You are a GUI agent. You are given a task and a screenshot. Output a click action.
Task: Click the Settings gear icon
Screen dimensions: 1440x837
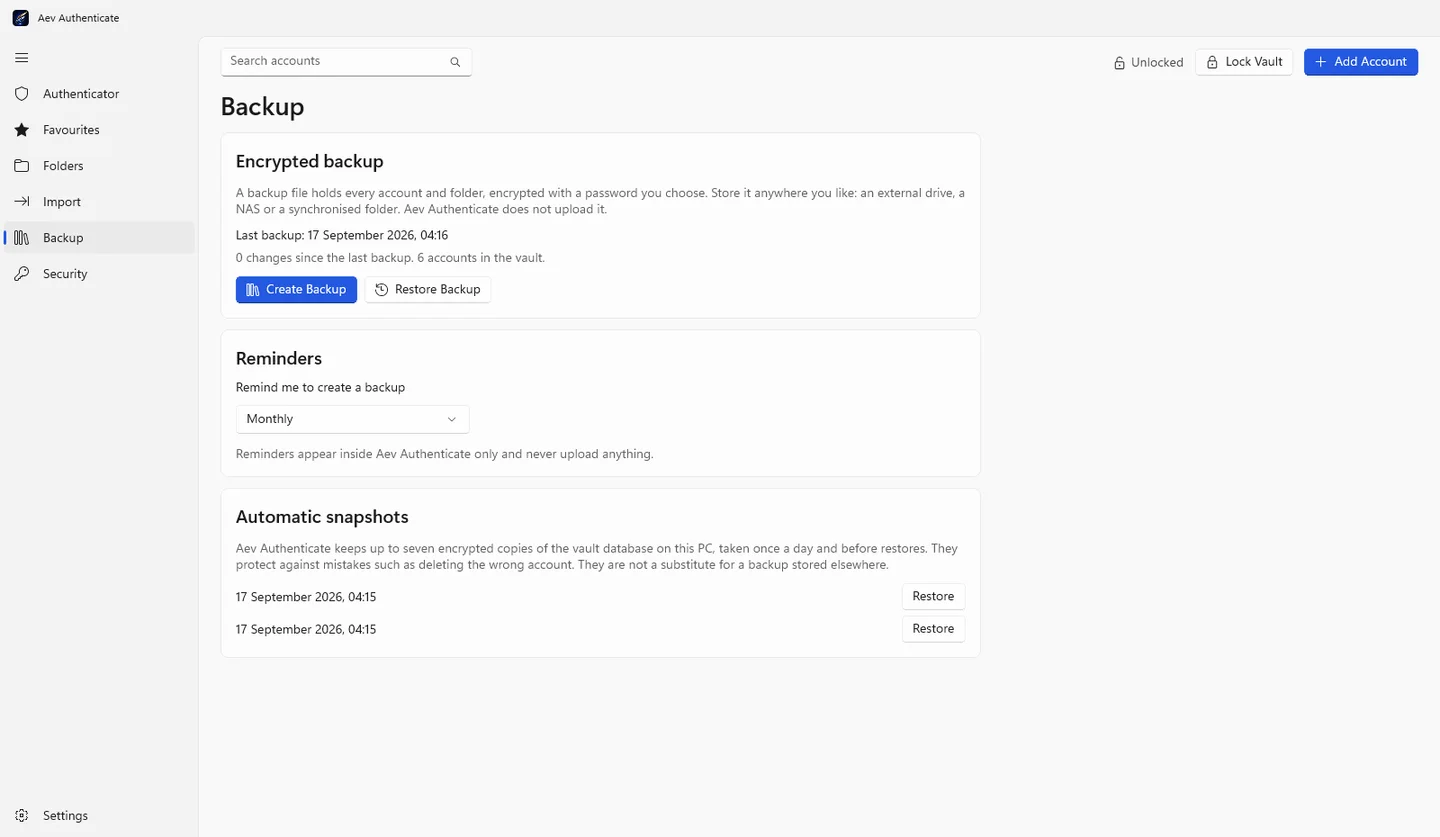(21, 816)
